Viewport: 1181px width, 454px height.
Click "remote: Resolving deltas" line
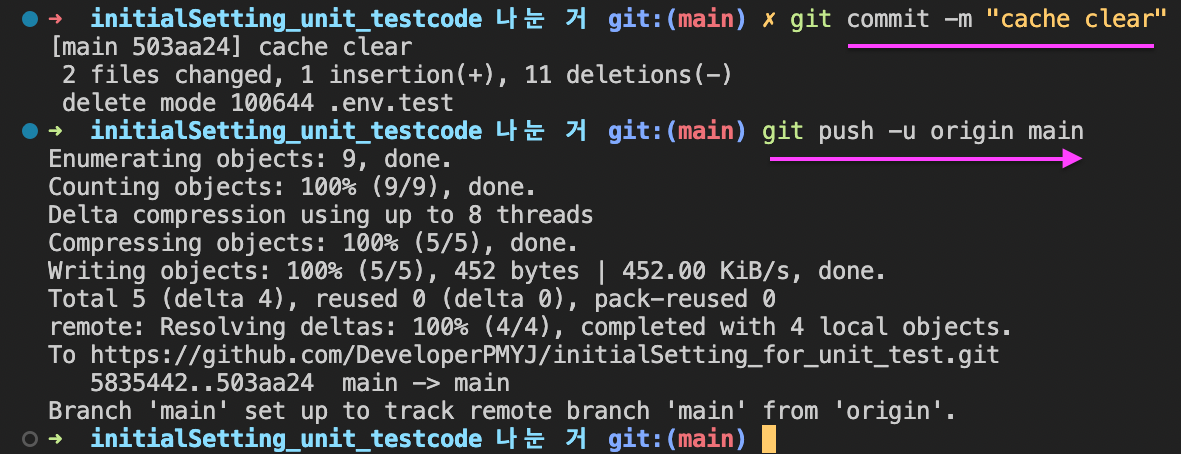click(x=529, y=327)
